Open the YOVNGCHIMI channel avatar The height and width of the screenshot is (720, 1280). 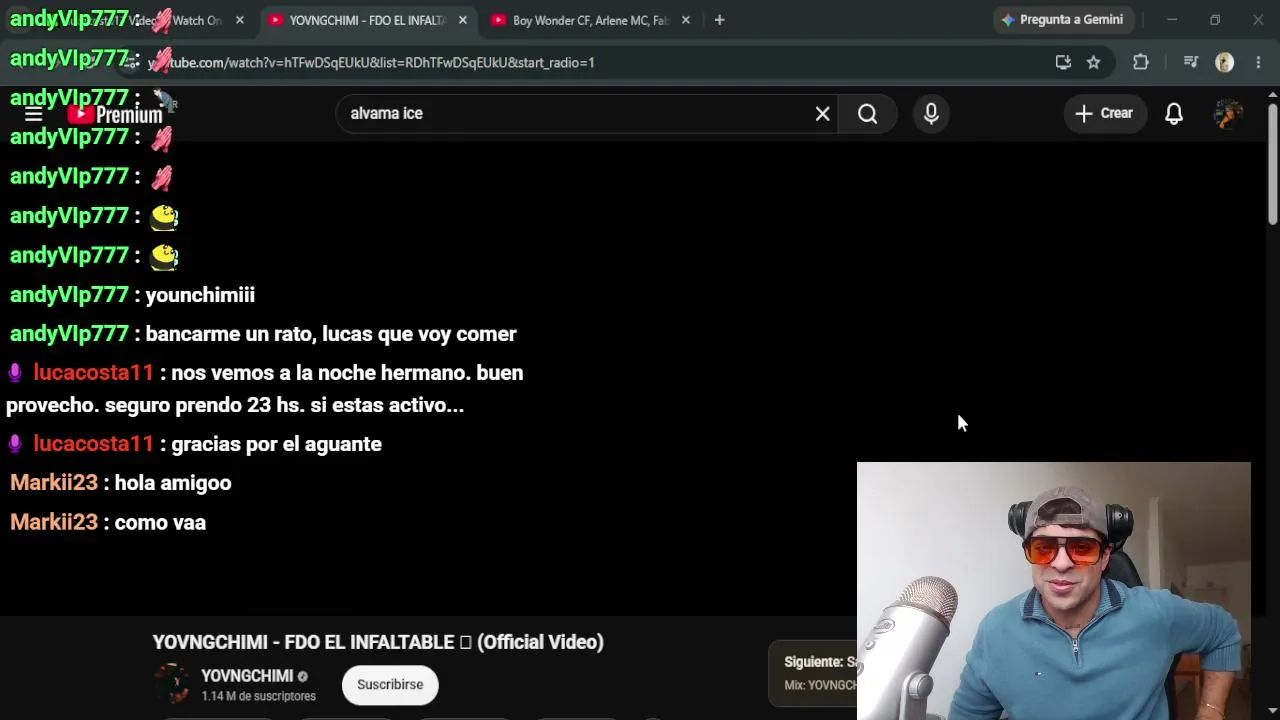[x=172, y=684]
